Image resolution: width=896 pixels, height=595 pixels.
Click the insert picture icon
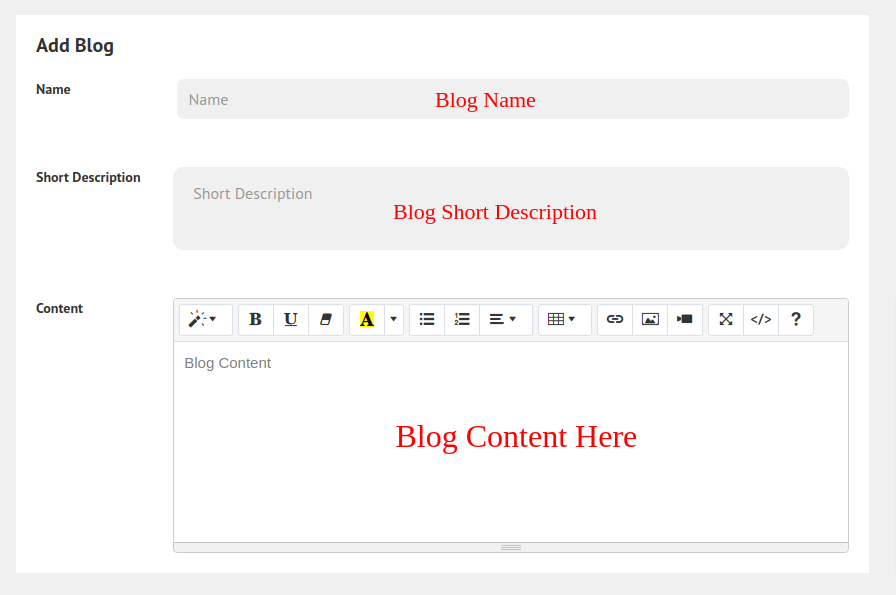[x=650, y=319]
